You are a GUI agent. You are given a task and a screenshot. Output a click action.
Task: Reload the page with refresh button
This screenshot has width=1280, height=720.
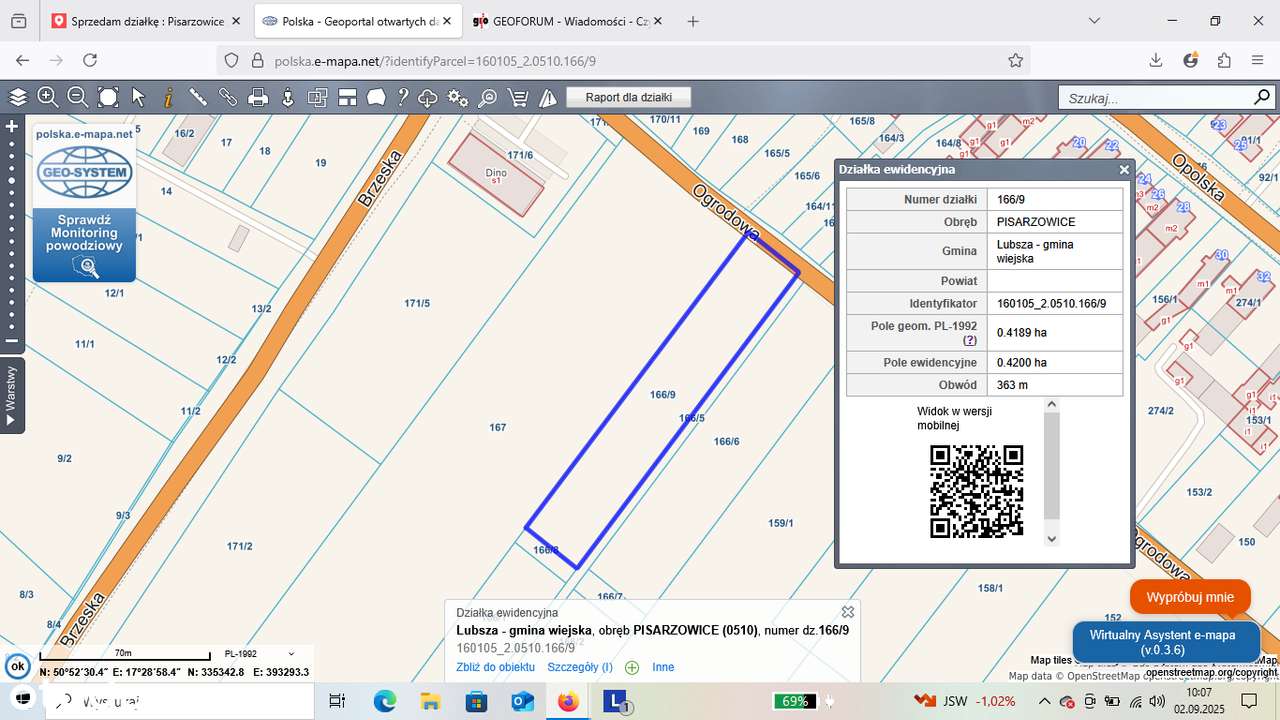(90, 60)
